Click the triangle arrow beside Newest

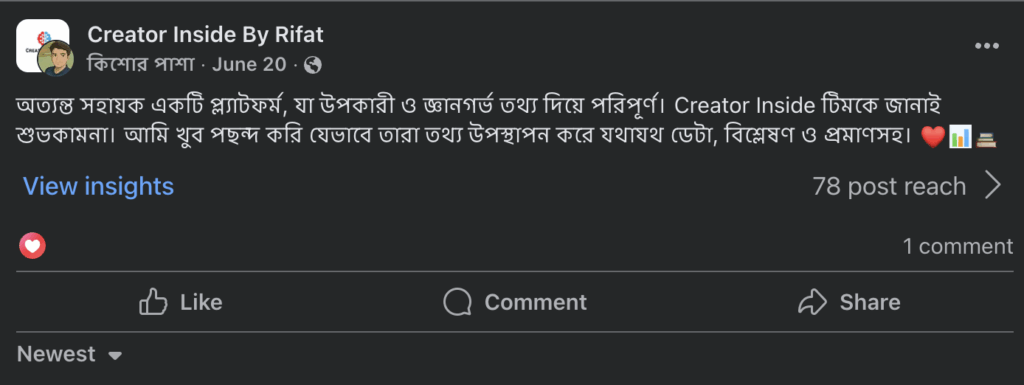point(114,356)
